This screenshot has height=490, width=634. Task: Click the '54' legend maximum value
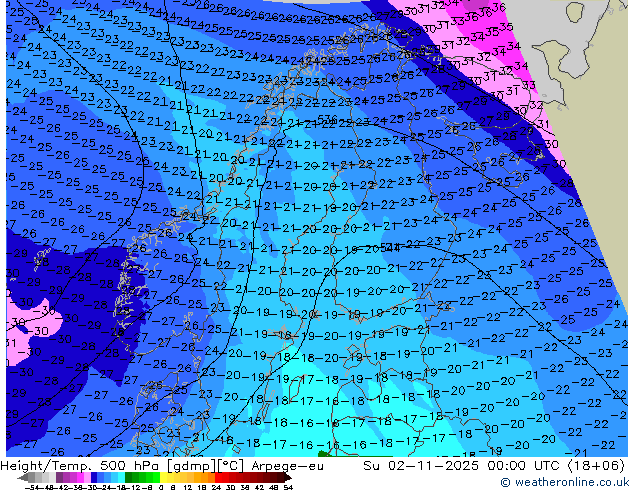287,488
